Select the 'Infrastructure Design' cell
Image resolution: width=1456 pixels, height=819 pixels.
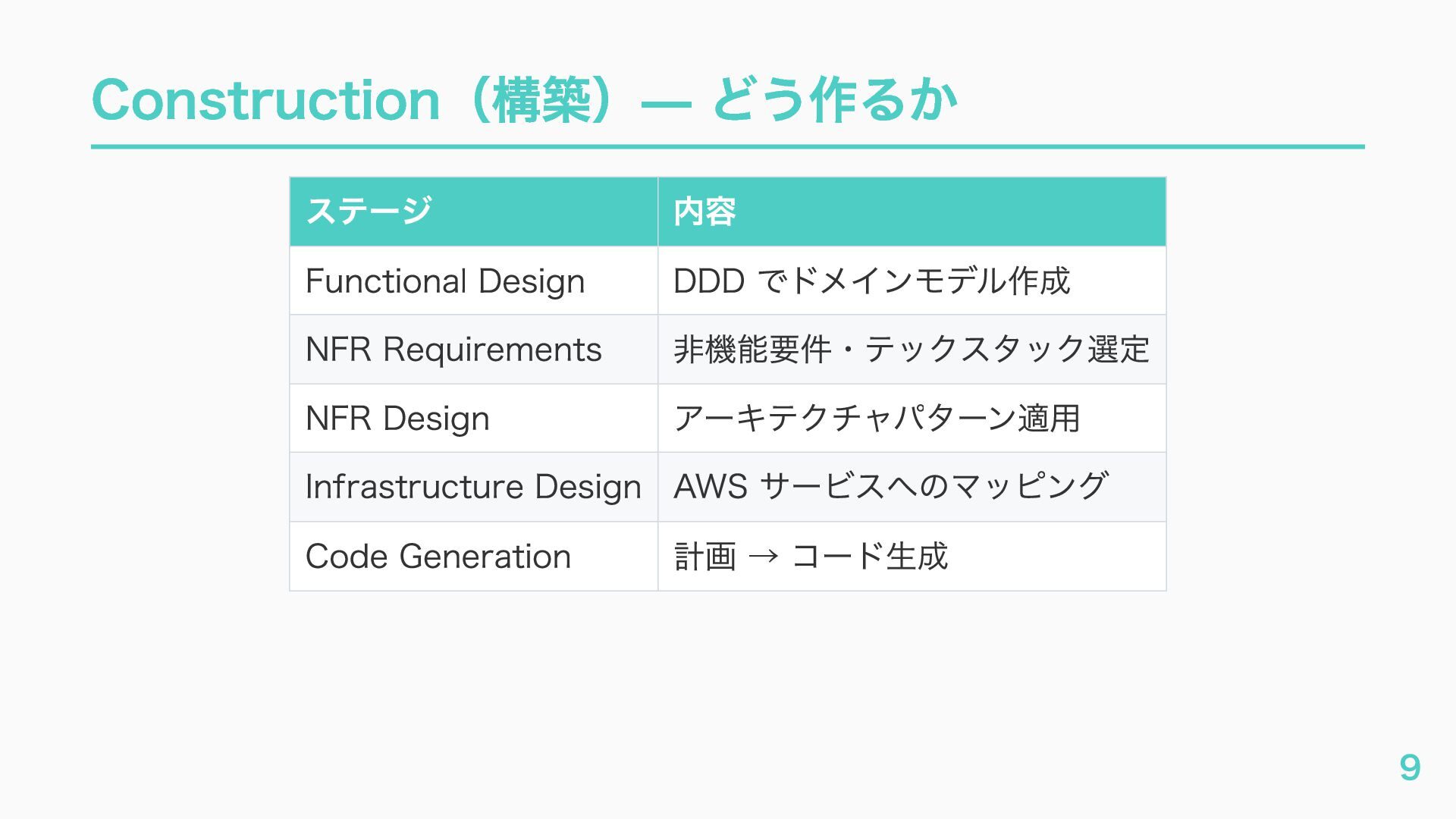click(473, 487)
